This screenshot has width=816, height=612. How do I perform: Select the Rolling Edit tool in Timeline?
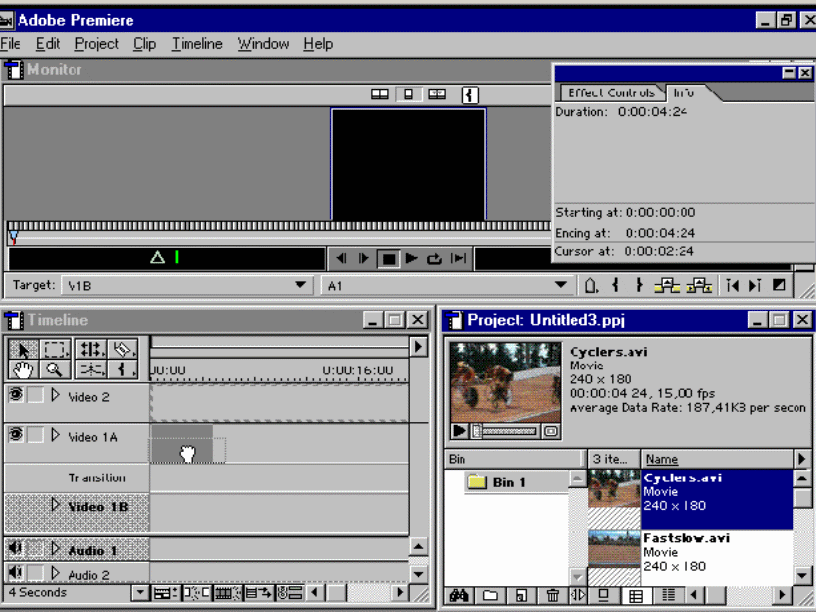pos(91,349)
